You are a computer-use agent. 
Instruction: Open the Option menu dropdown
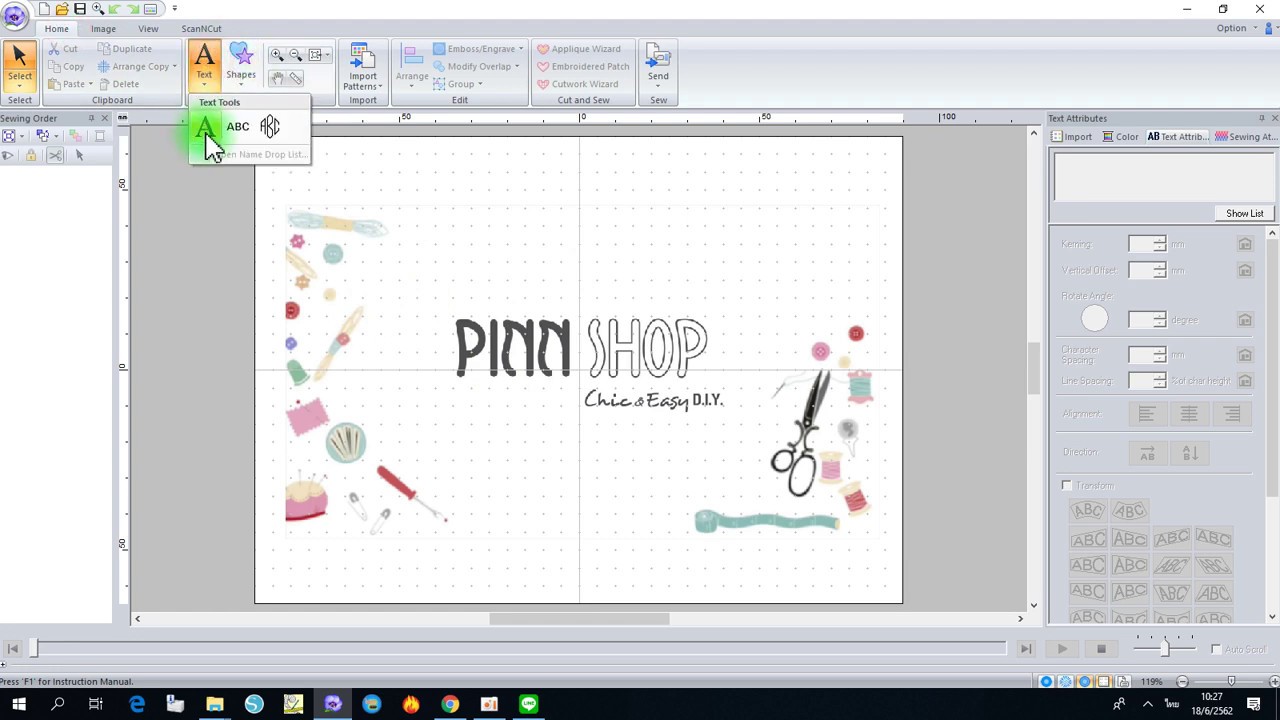(x=1236, y=28)
